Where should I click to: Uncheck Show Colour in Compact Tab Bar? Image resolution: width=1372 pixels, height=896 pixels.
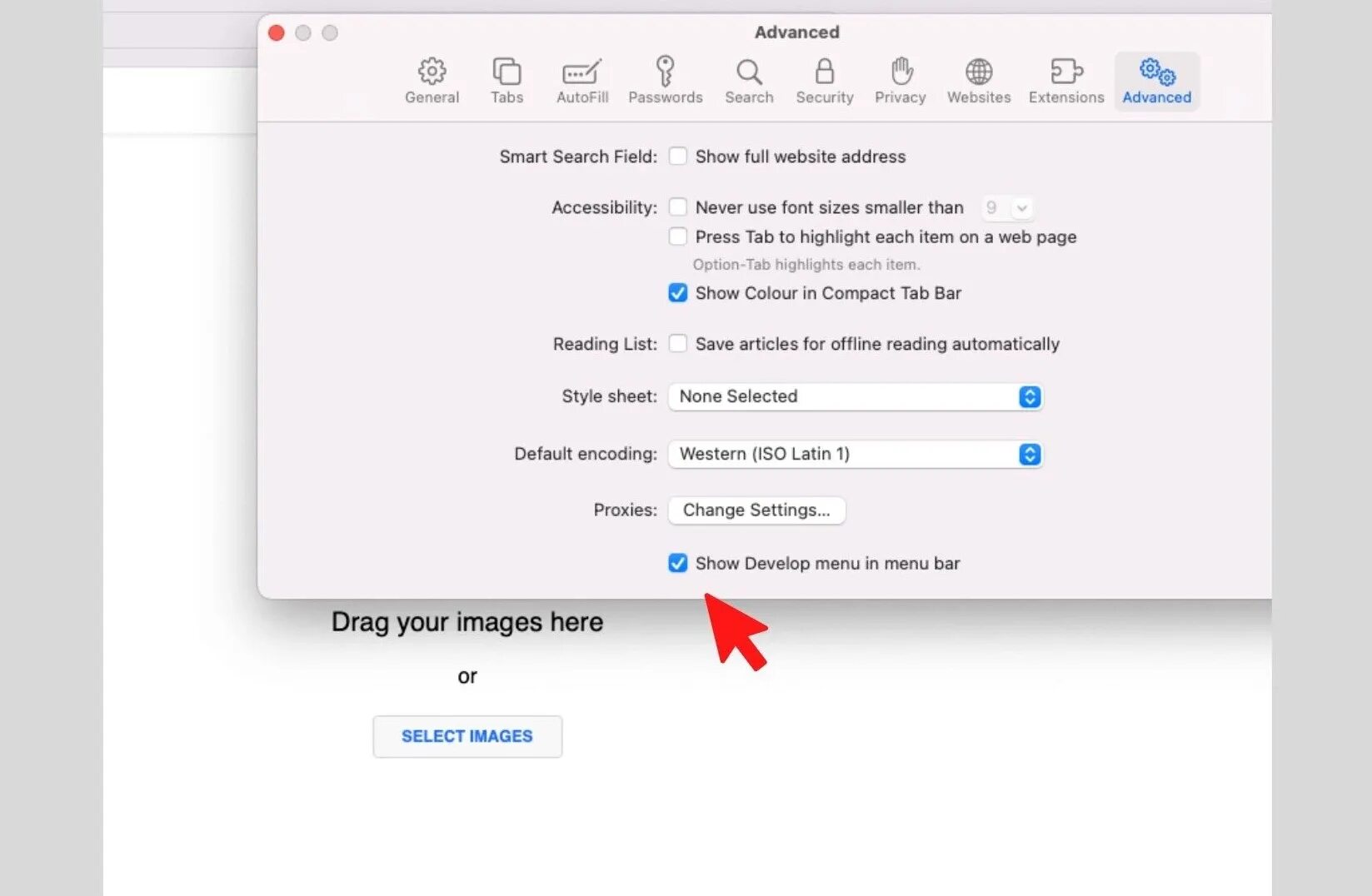pos(678,293)
